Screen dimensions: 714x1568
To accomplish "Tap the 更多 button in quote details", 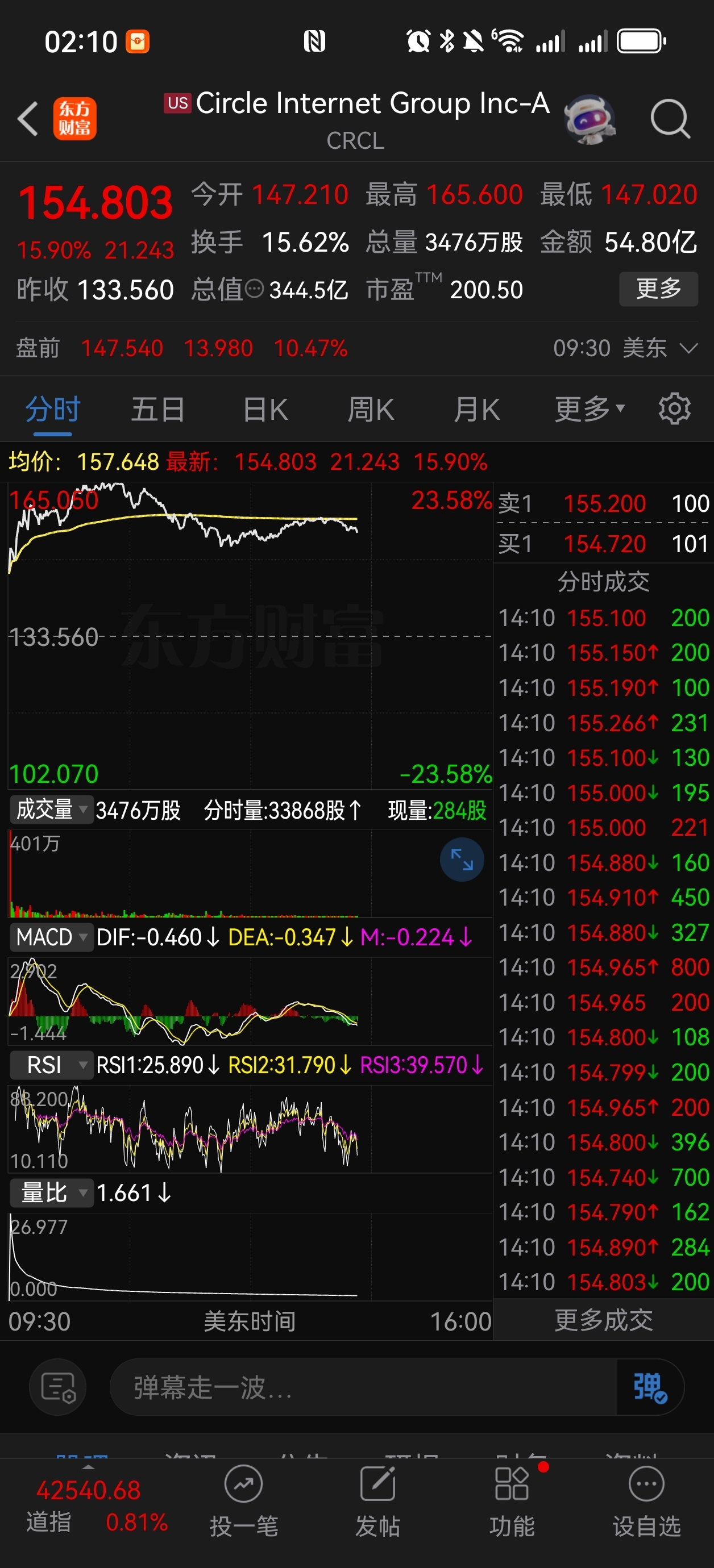I will [x=658, y=289].
